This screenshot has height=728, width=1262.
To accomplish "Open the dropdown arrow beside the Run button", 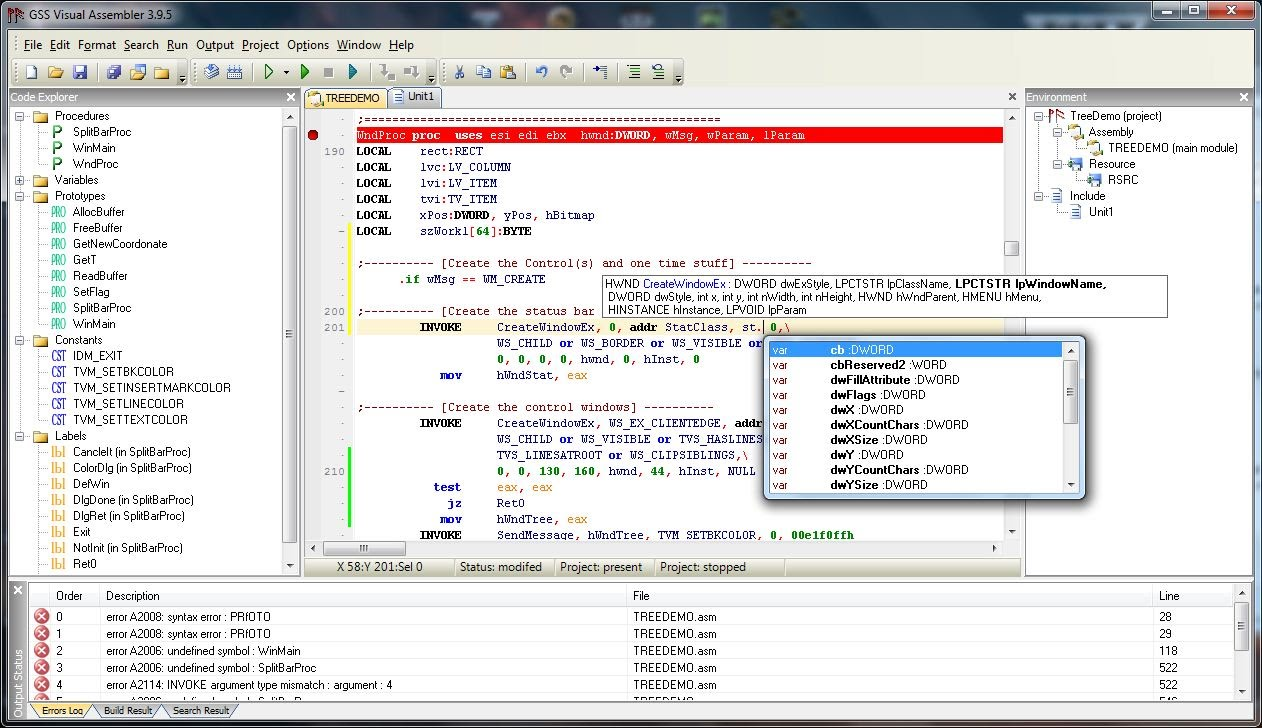I will tap(286, 72).
